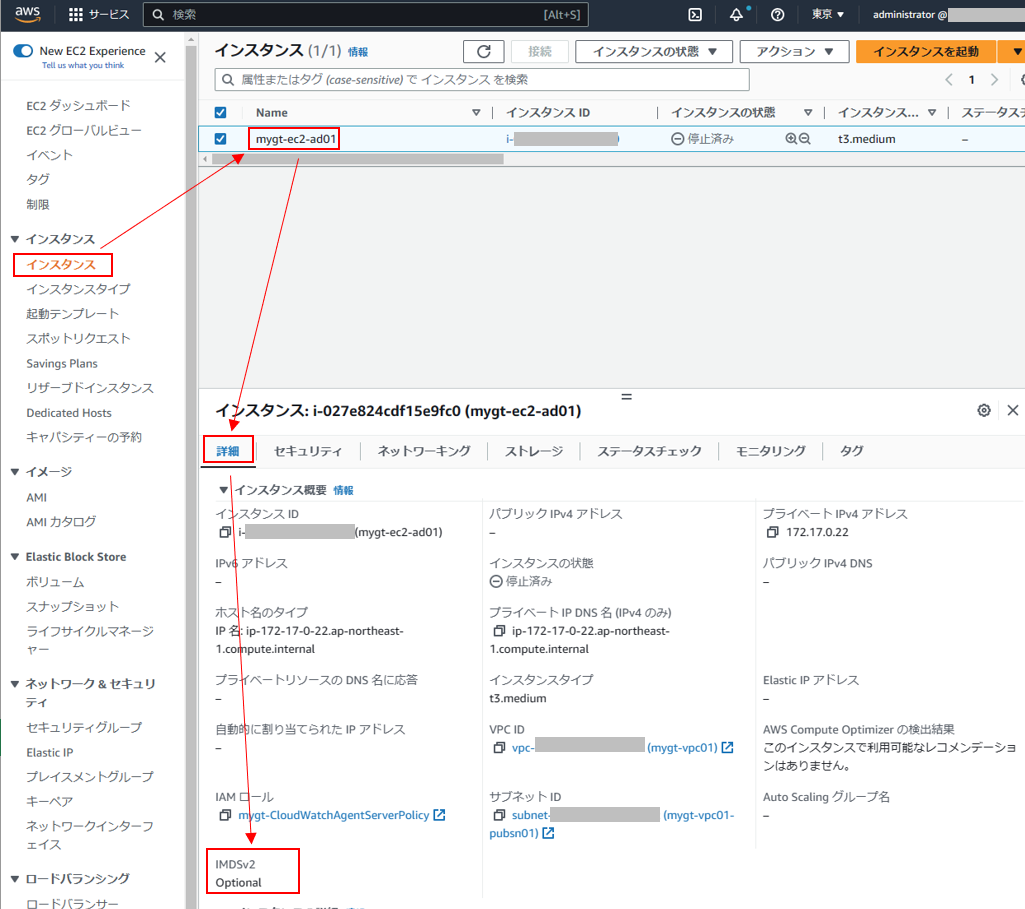Collapse the ロードバランシング section
The width and height of the screenshot is (1025, 909).
pos(15,879)
